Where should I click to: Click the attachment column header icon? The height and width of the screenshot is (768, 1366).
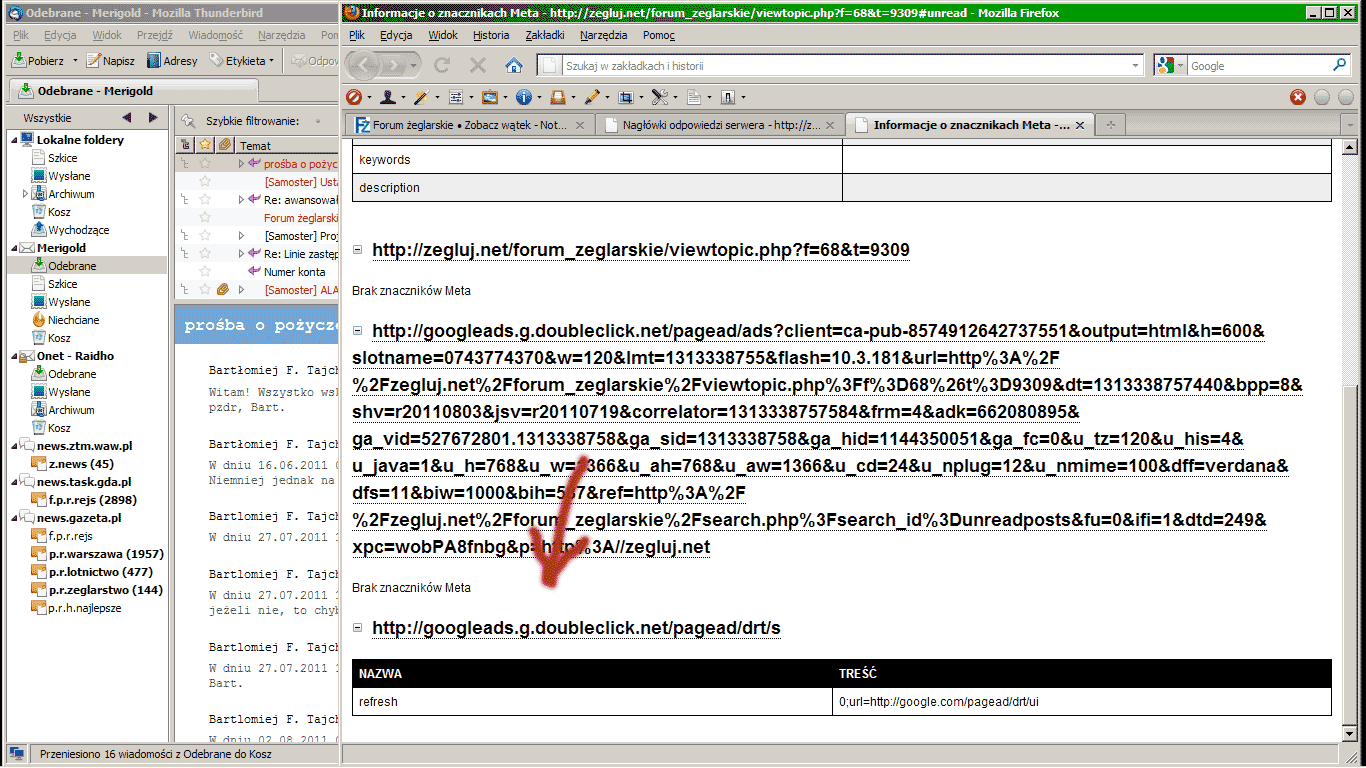point(225,145)
